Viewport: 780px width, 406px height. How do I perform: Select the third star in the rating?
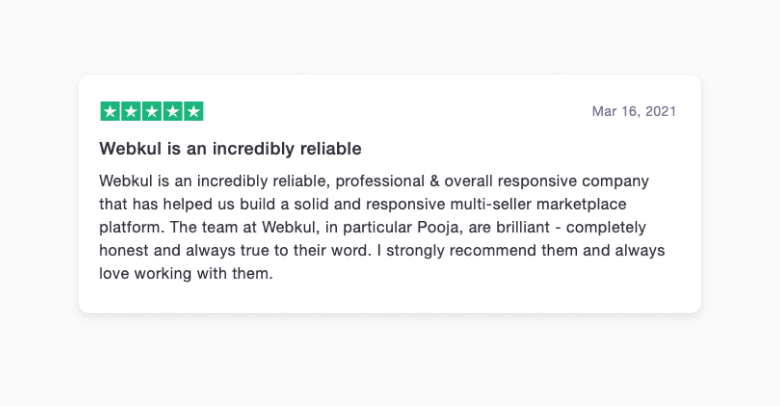(x=152, y=111)
